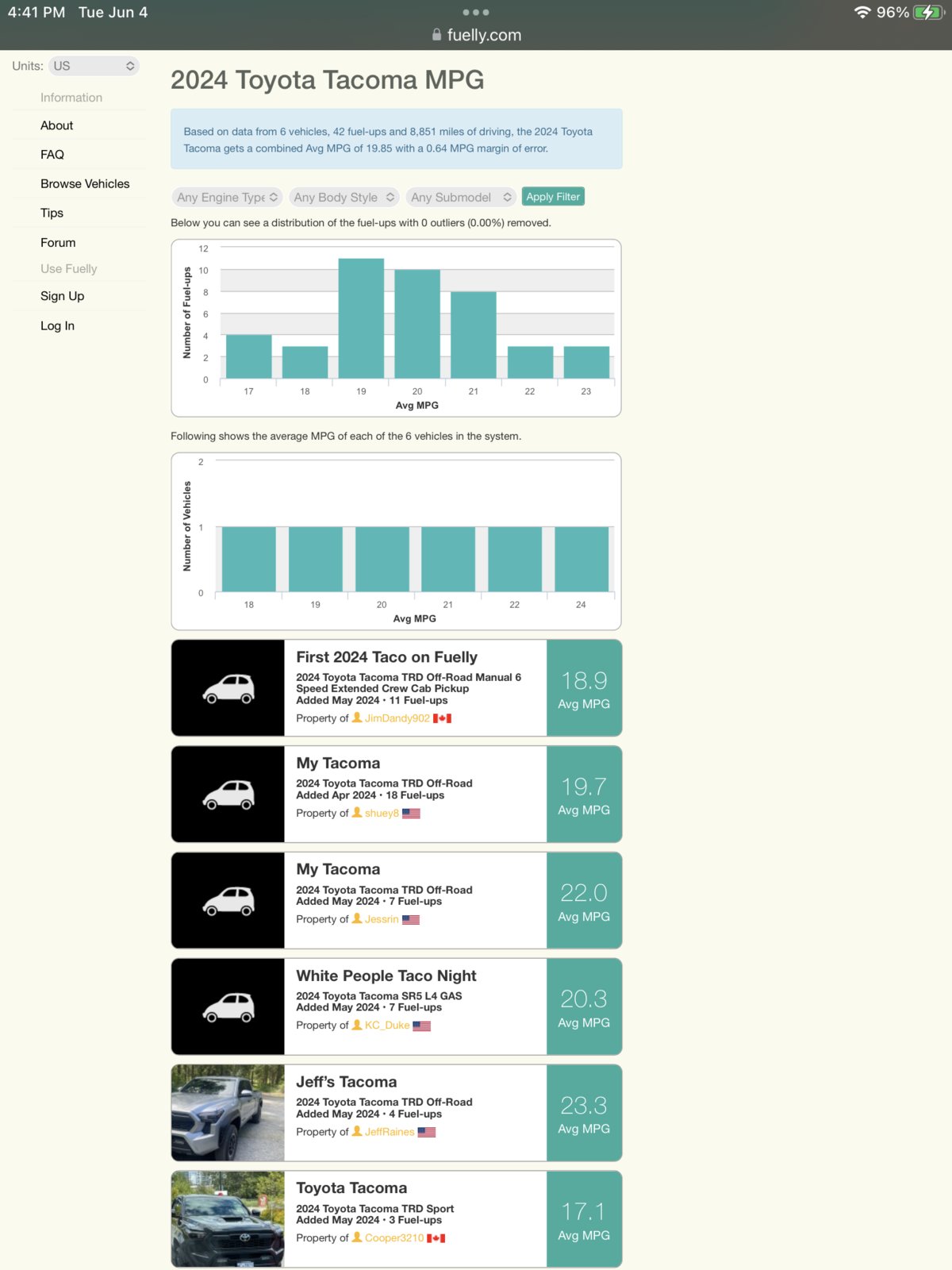Tap the Wi-Fi status icon
952x1270 pixels.
click(x=862, y=13)
